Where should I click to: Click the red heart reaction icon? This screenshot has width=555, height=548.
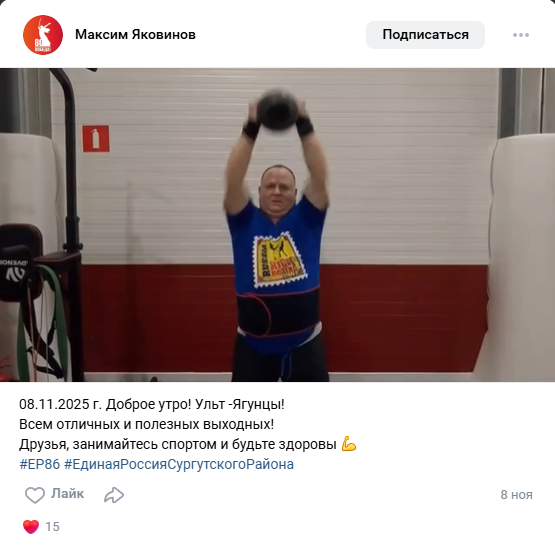click(31, 526)
